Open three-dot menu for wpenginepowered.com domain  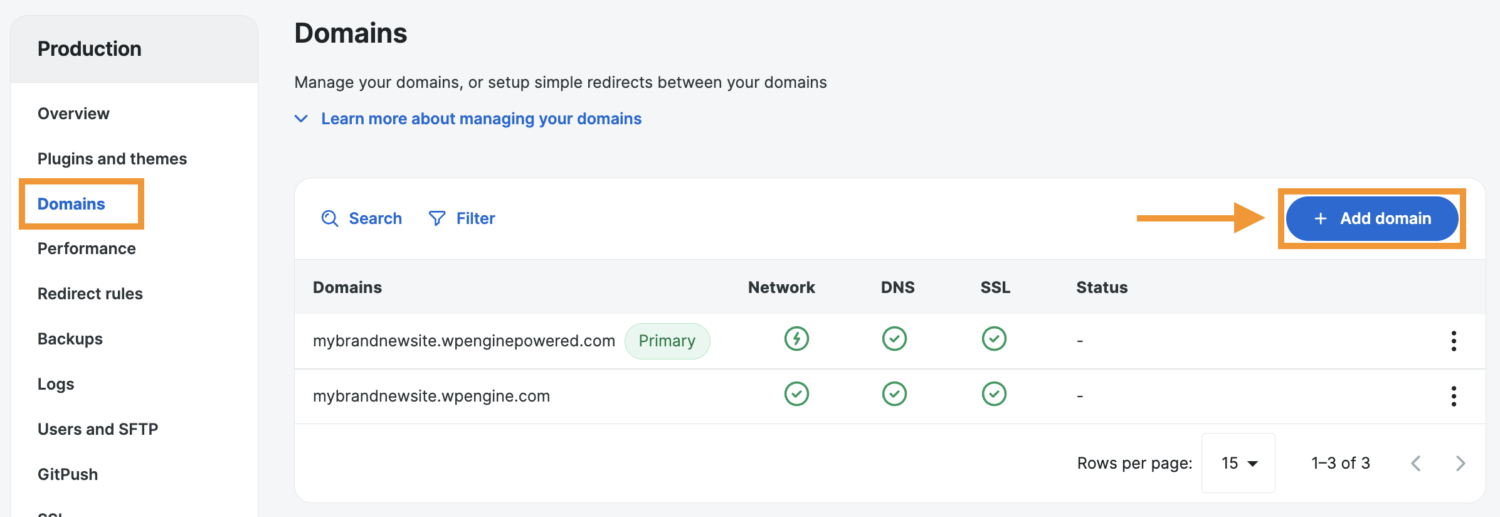[x=1453, y=341]
